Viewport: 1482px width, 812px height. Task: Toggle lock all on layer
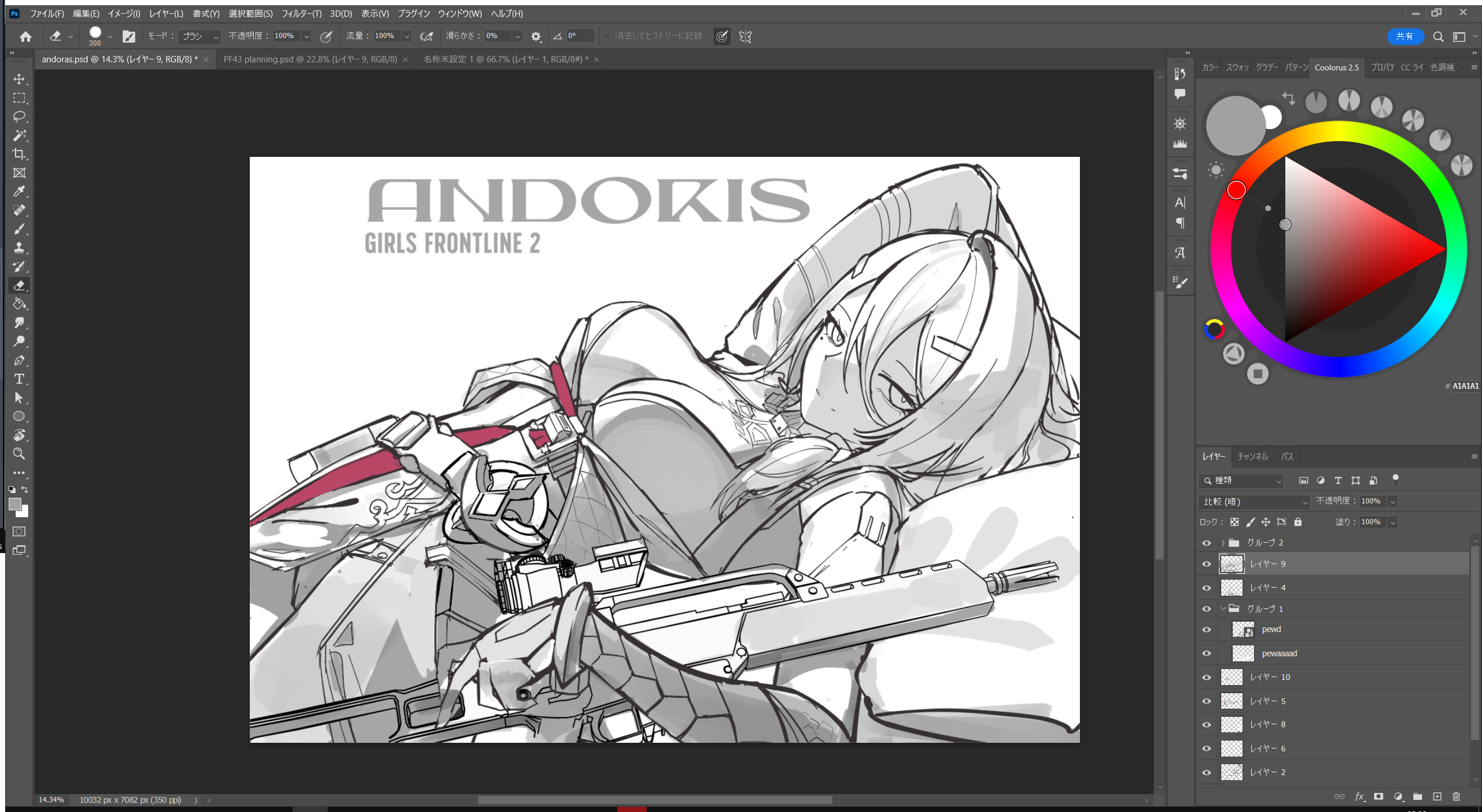click(1297, 522)
